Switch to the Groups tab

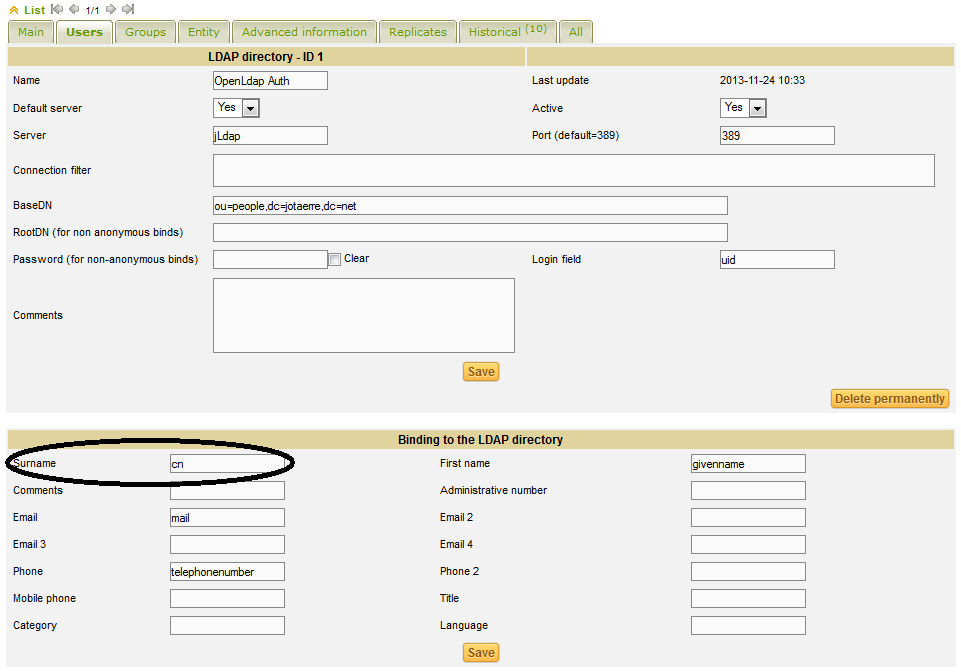(x=145, y=32)
